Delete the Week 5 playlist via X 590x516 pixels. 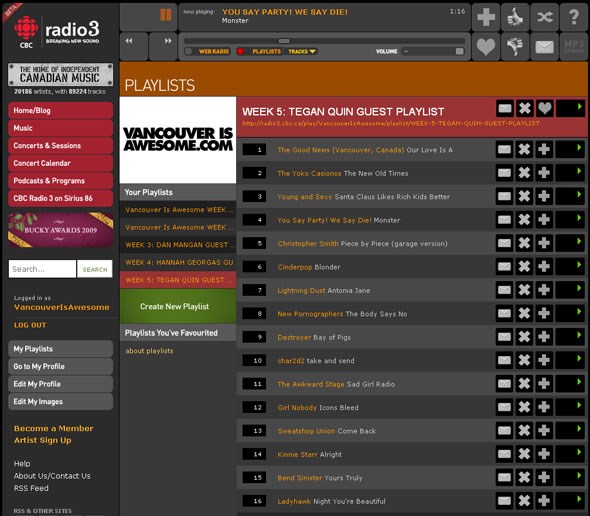pos(525,109)
